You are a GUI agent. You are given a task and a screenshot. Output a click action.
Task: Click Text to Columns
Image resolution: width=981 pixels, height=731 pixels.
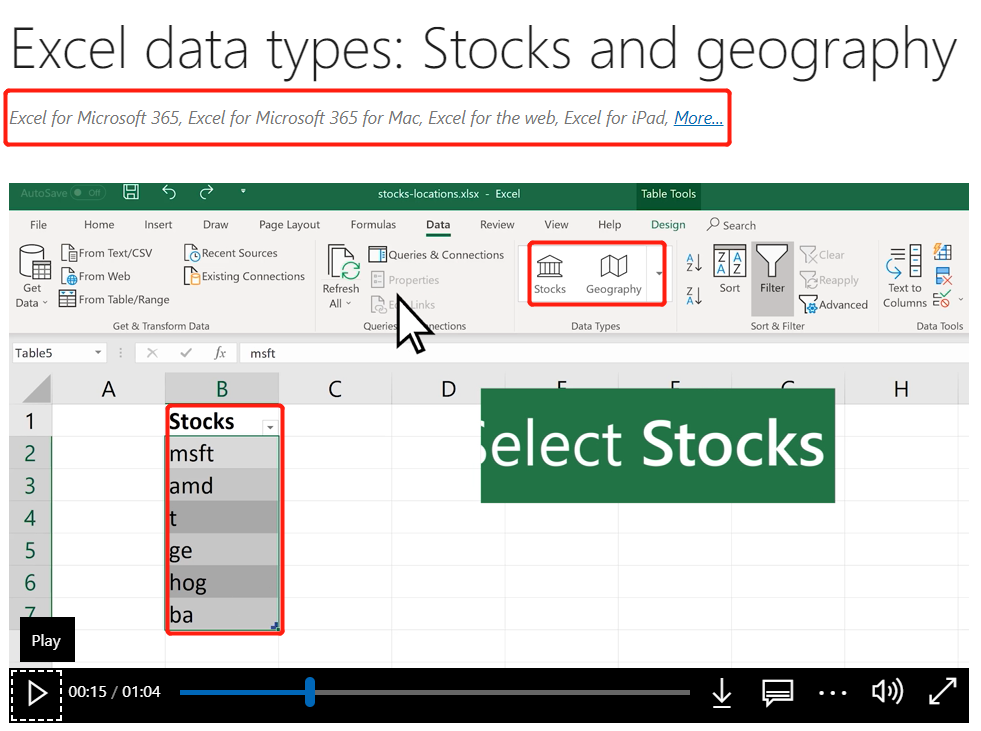[x=904, y=277]
